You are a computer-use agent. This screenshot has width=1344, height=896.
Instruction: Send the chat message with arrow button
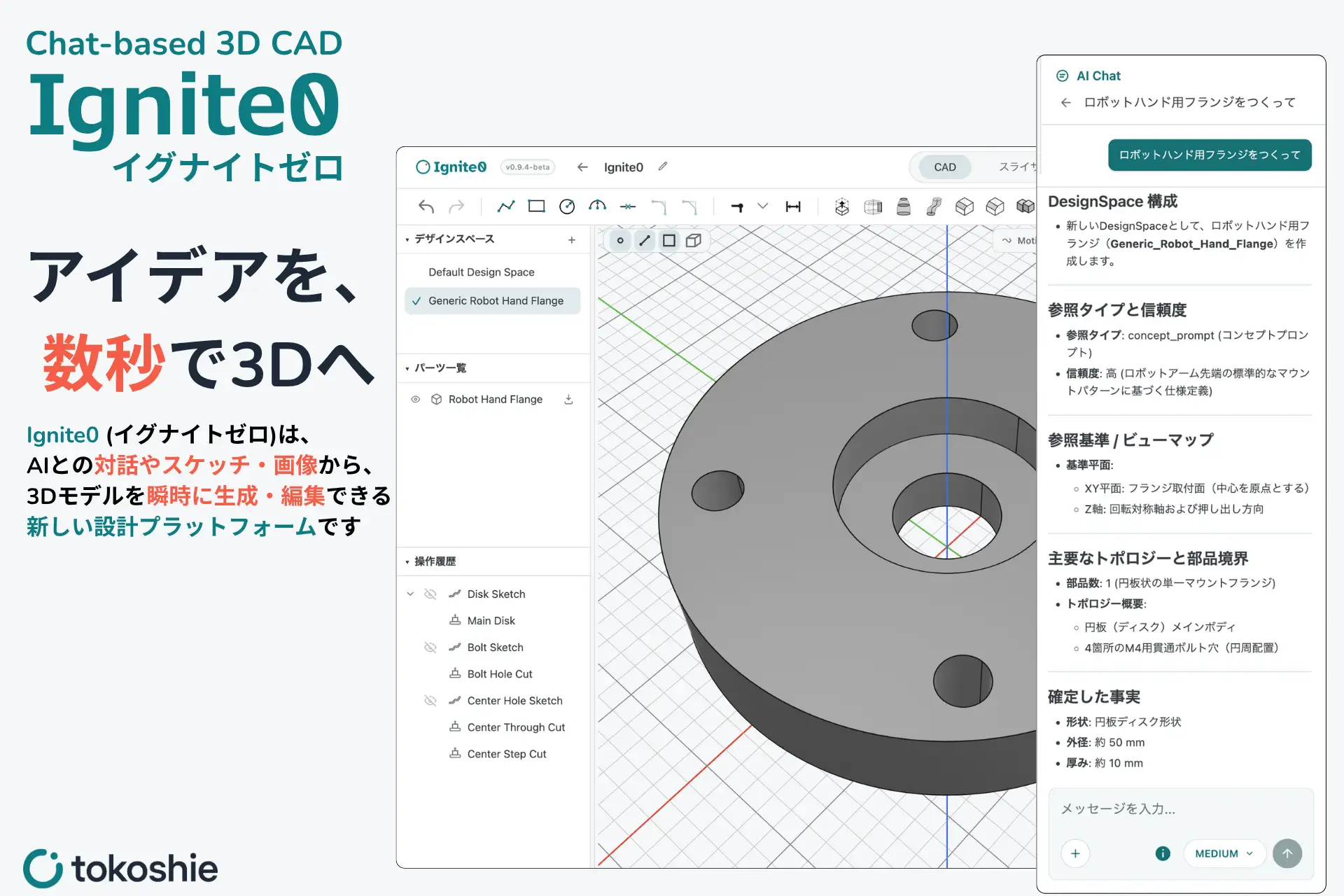pos(1287,853)
